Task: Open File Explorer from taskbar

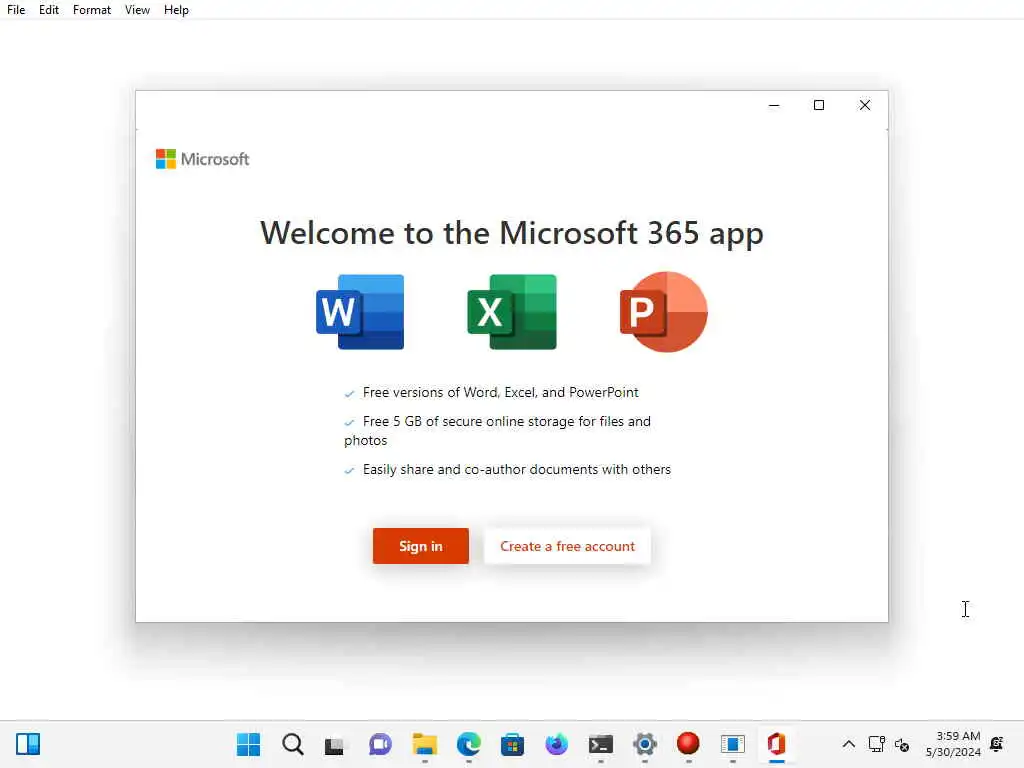Action: 424,744
